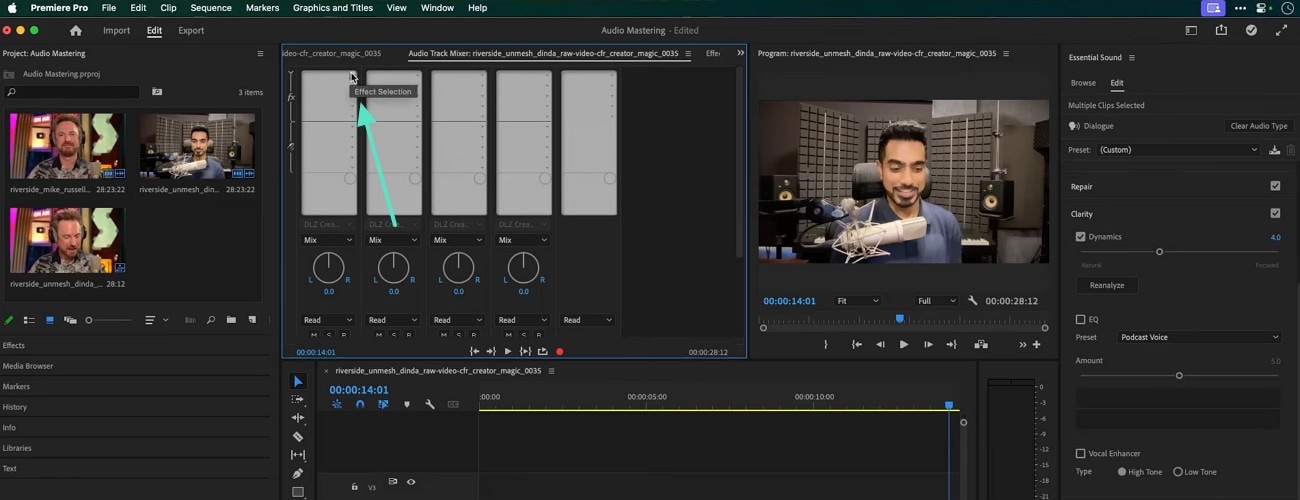
Task: Open the Podcast Voice preset dropdown
Action: 1198,337
